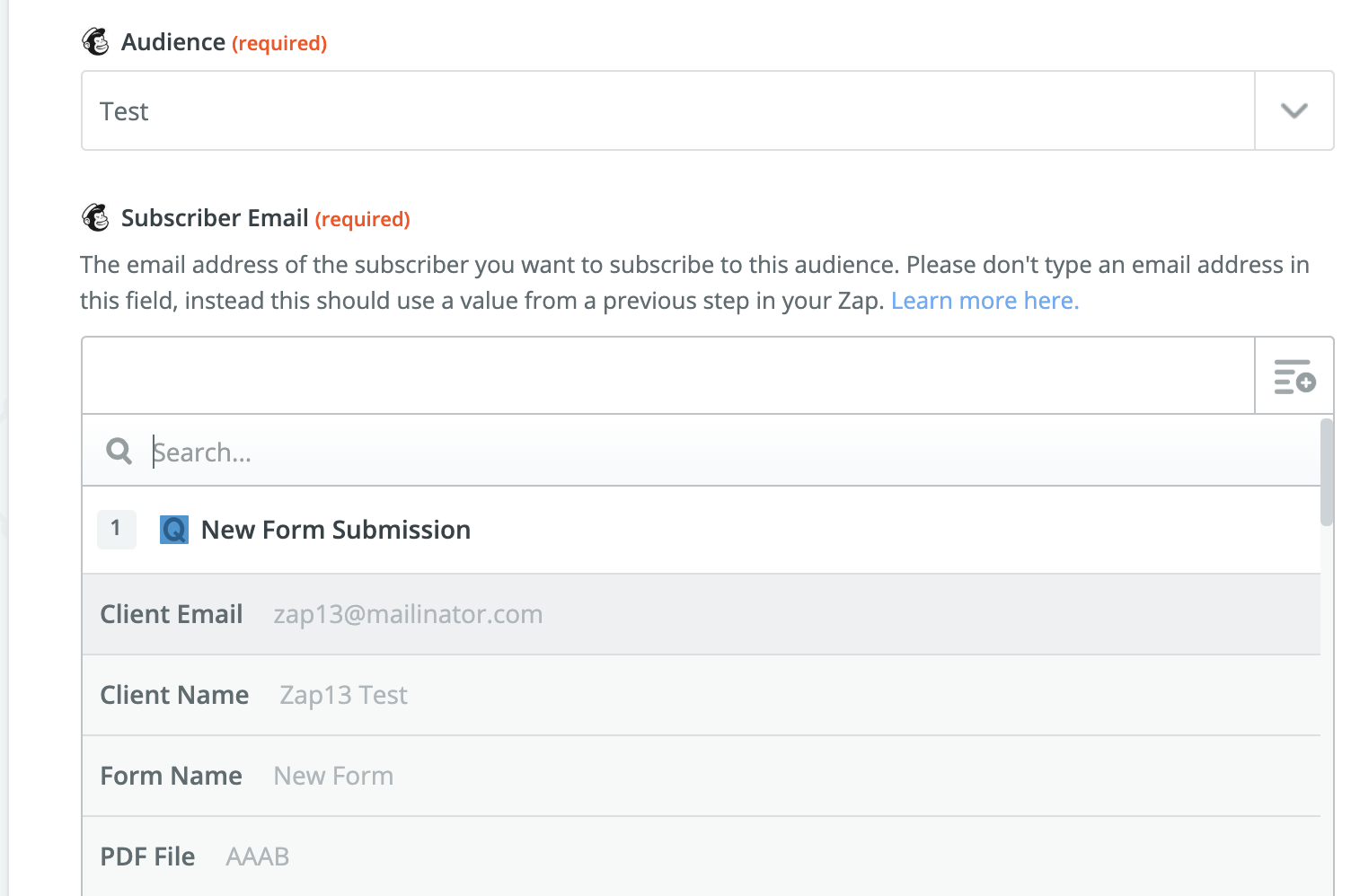Expand the Audience dropdown chevron

coord(1294,110)
